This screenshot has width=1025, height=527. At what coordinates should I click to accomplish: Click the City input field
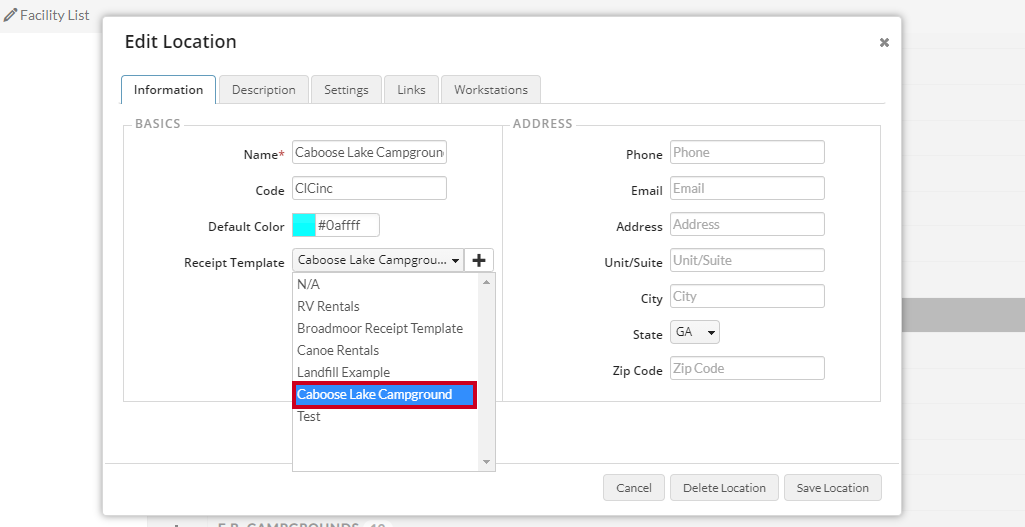point(747,296)
